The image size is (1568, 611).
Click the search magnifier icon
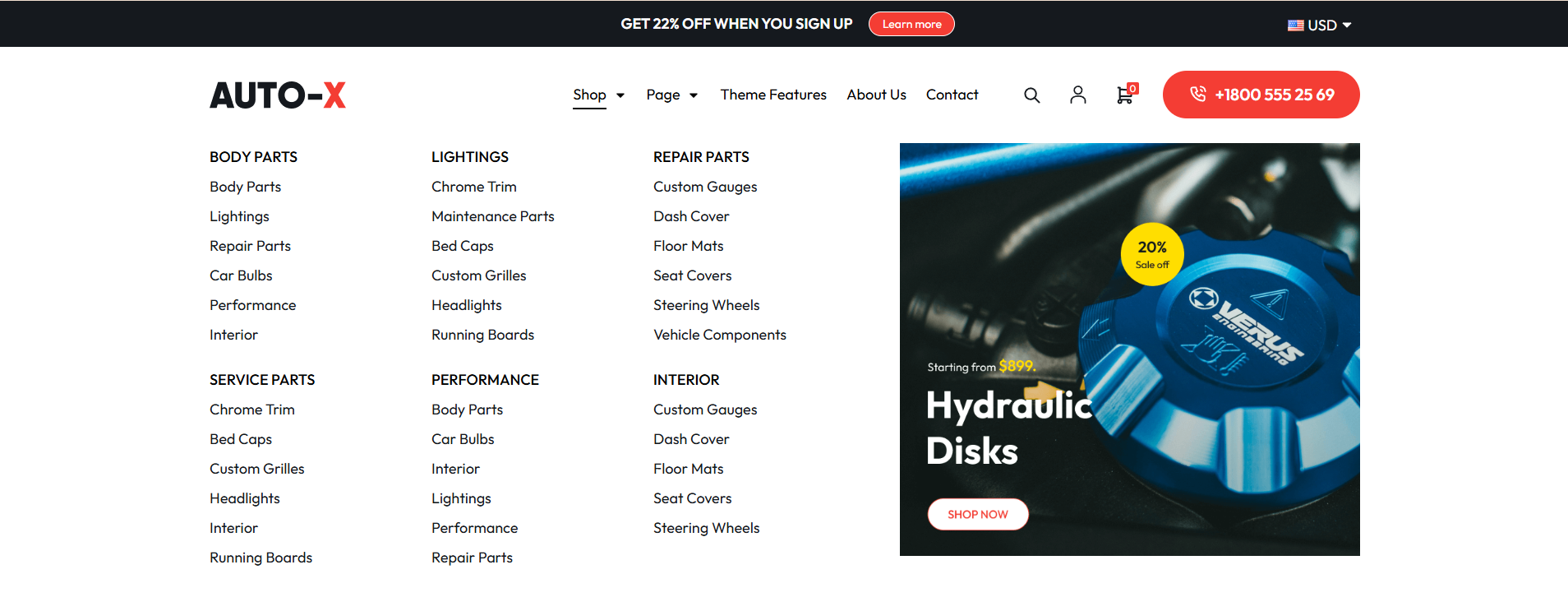(1031, 95)
